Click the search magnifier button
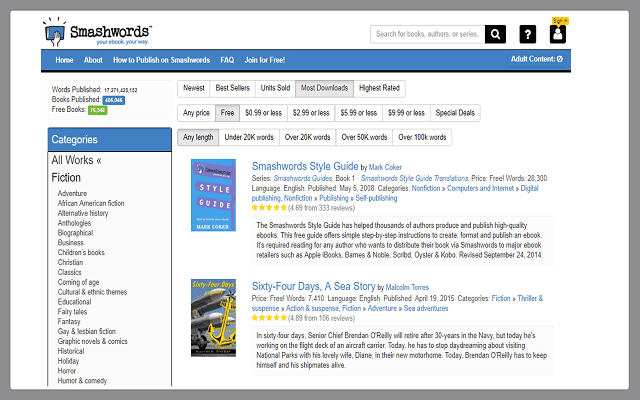The width and height of the screenshot is (640, 400). (496, 35)
